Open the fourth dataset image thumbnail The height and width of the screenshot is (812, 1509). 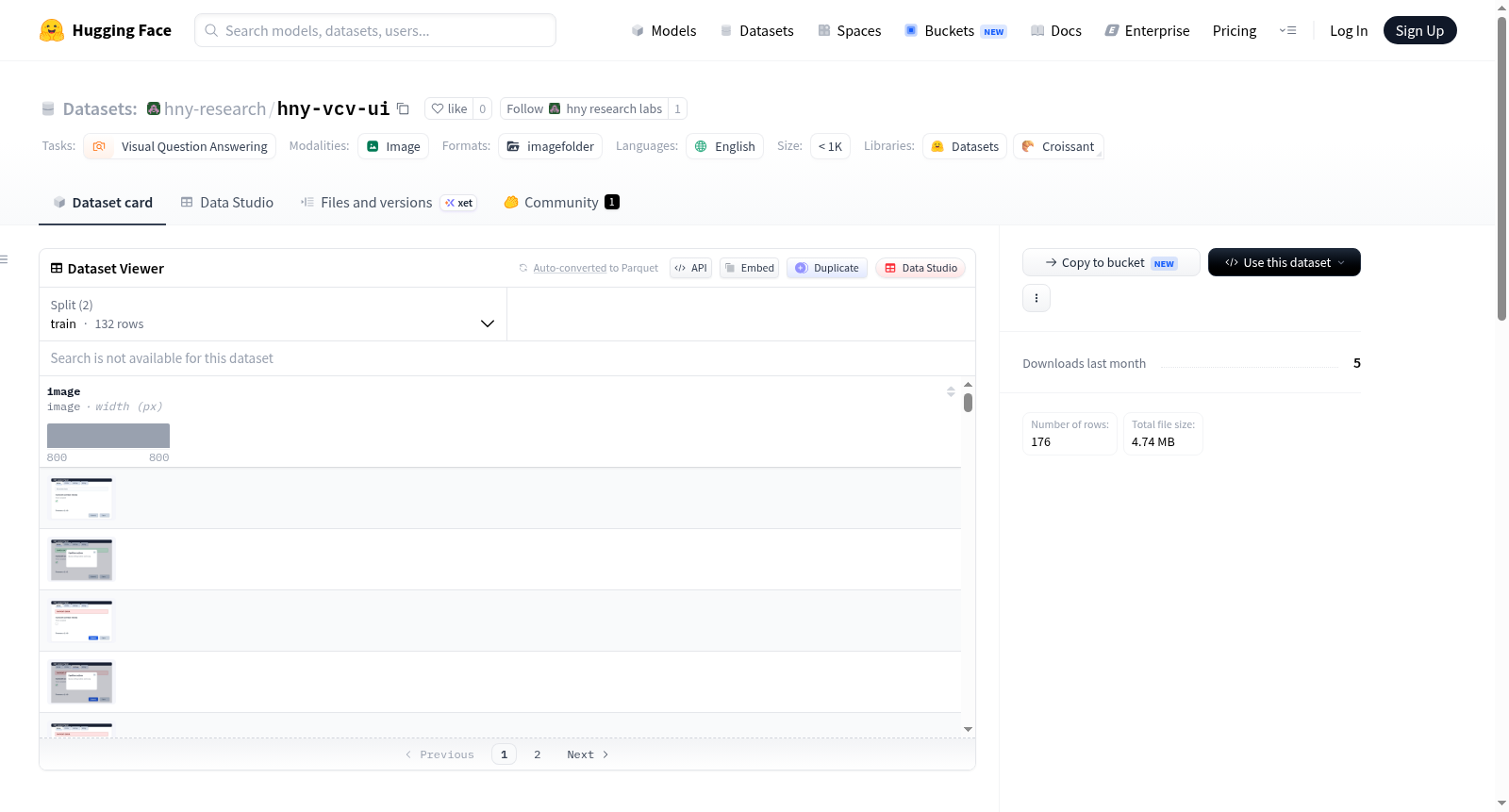81,682
